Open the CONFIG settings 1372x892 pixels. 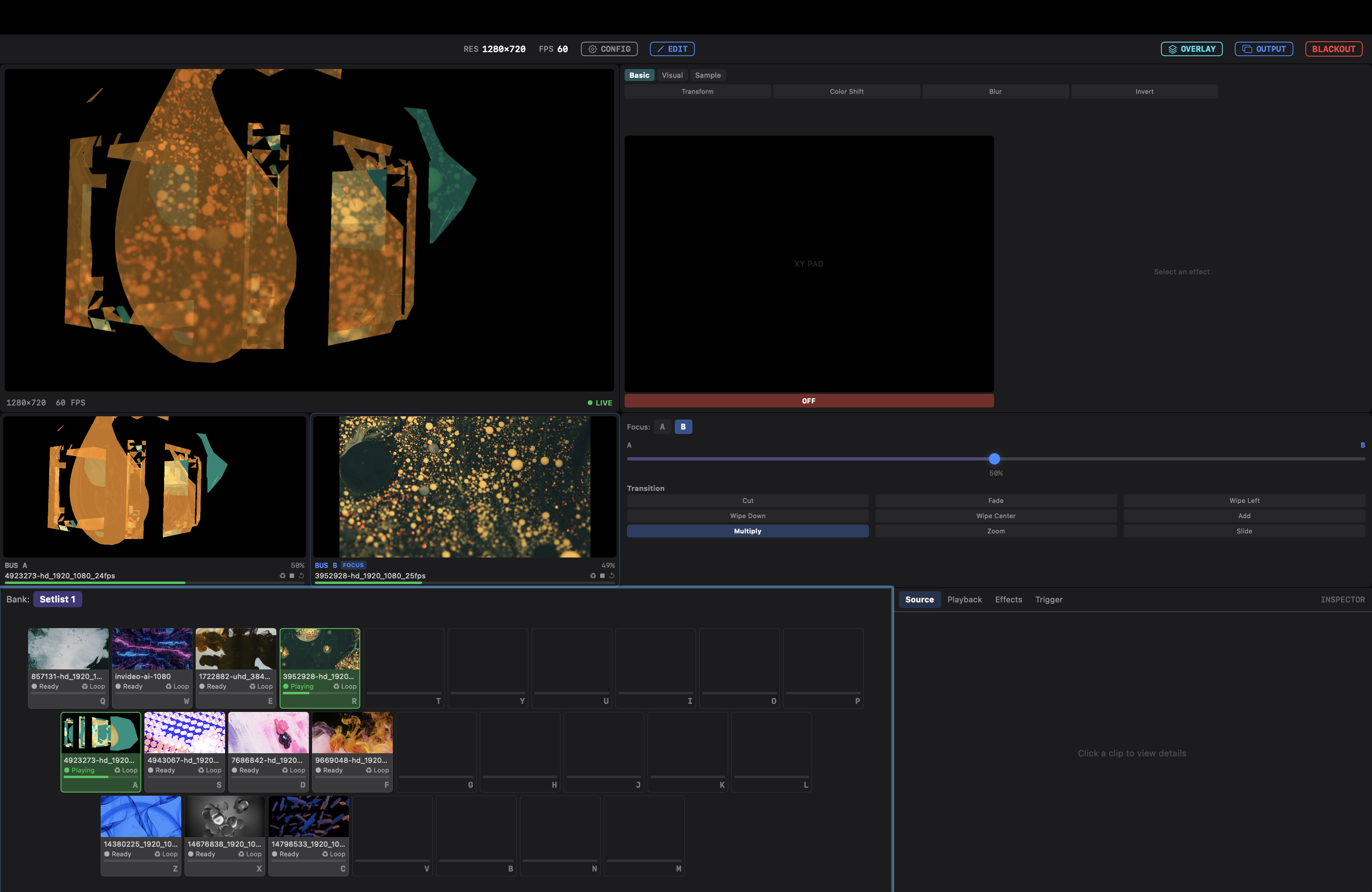[x=609, y=49]
